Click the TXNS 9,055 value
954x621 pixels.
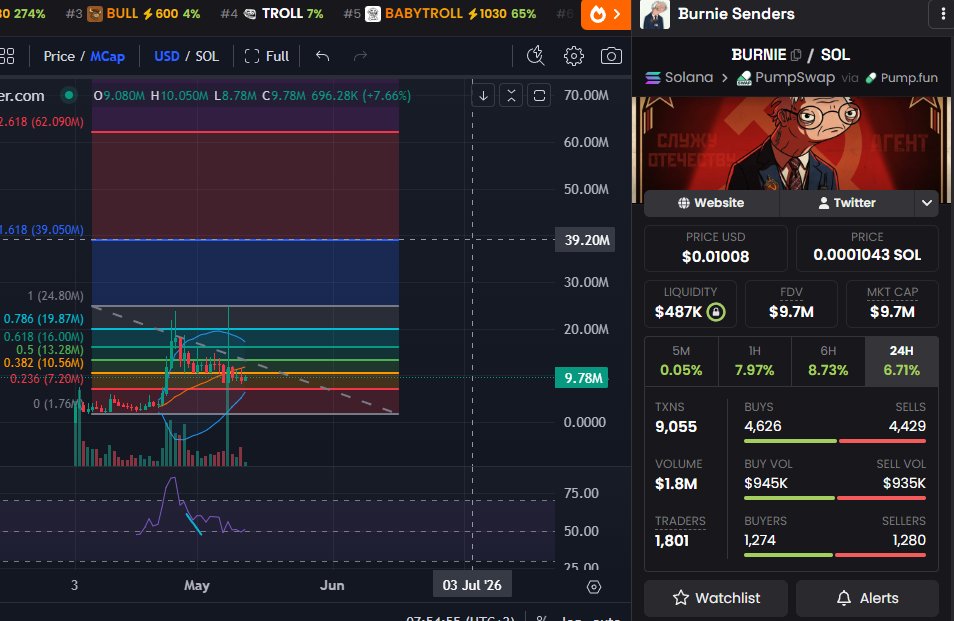coord(676,427)
